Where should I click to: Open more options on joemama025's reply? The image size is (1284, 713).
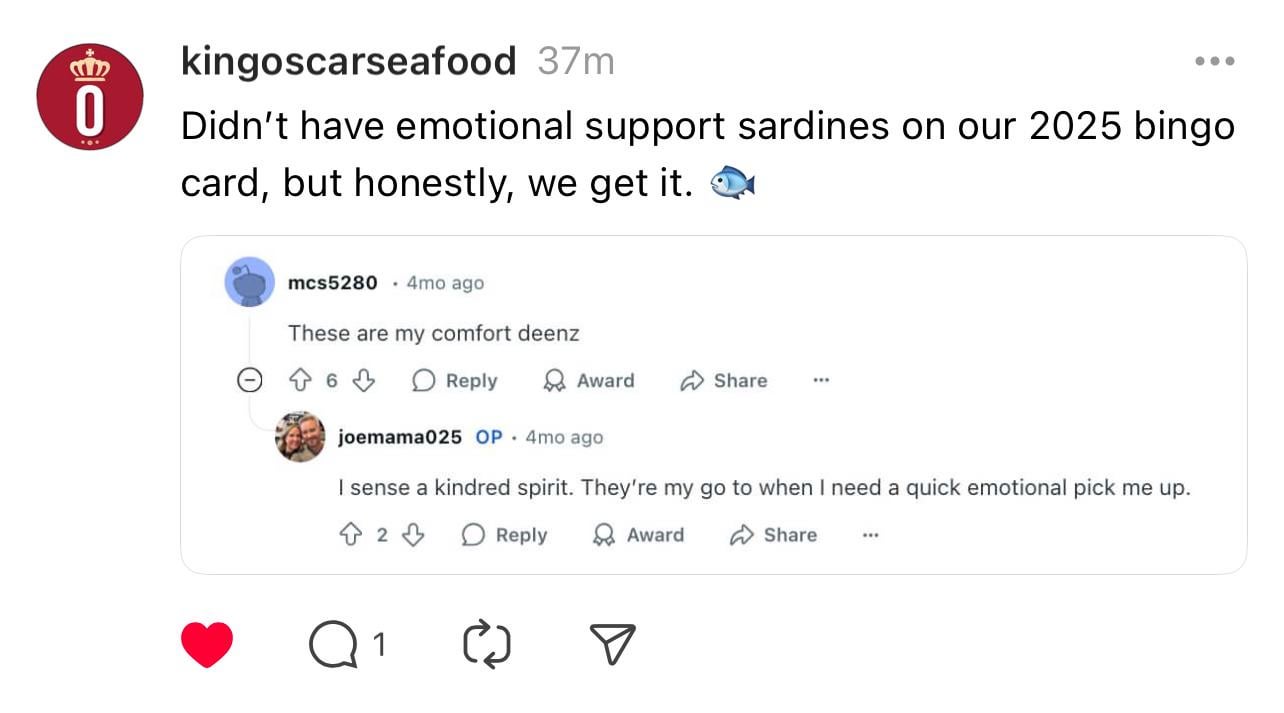870,535
